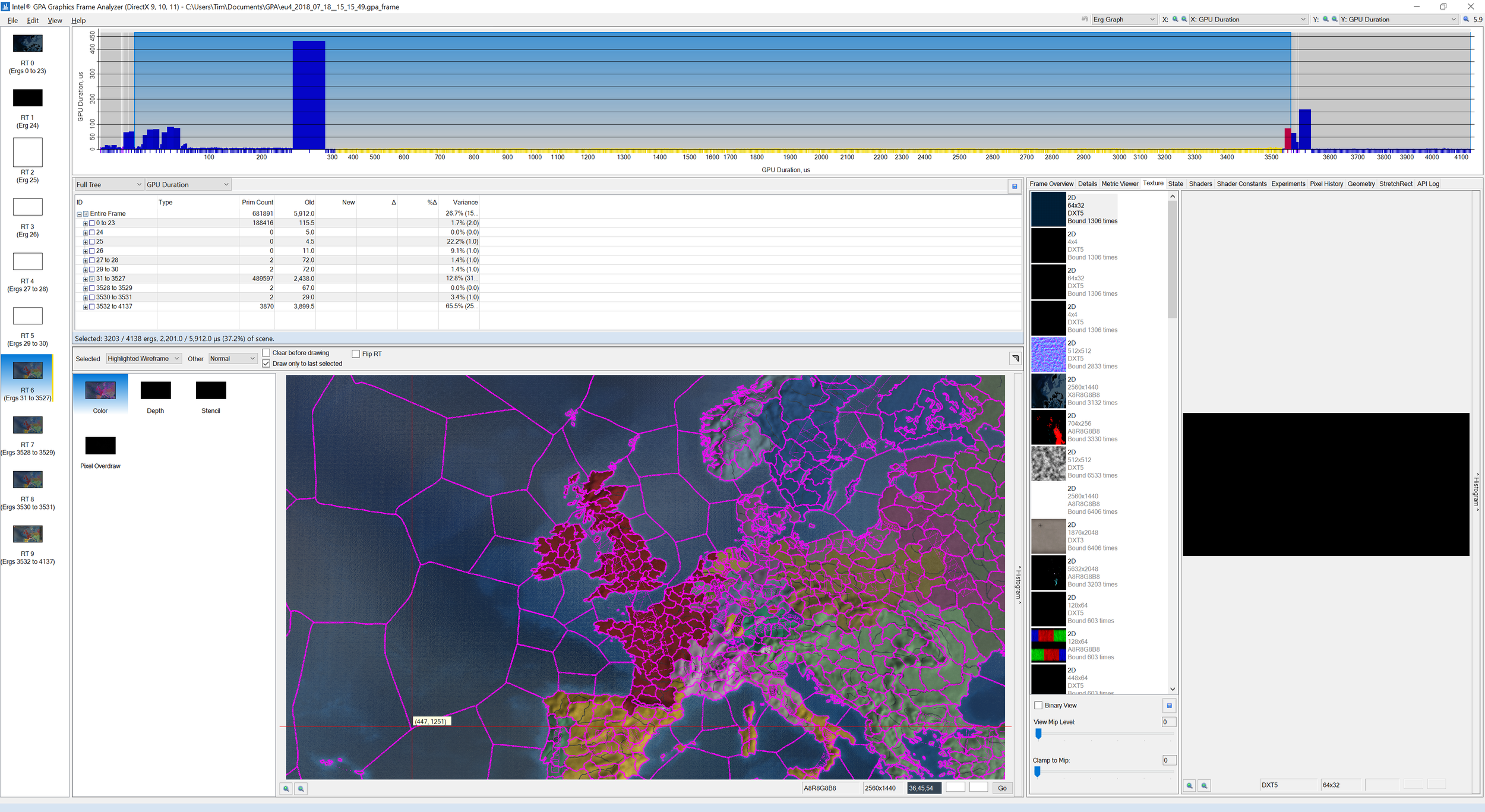Zoom in on the render target view

286,788
